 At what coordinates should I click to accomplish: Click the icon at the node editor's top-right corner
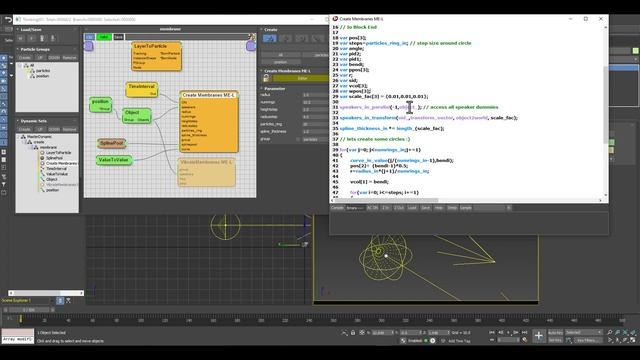tap(252, 37)
